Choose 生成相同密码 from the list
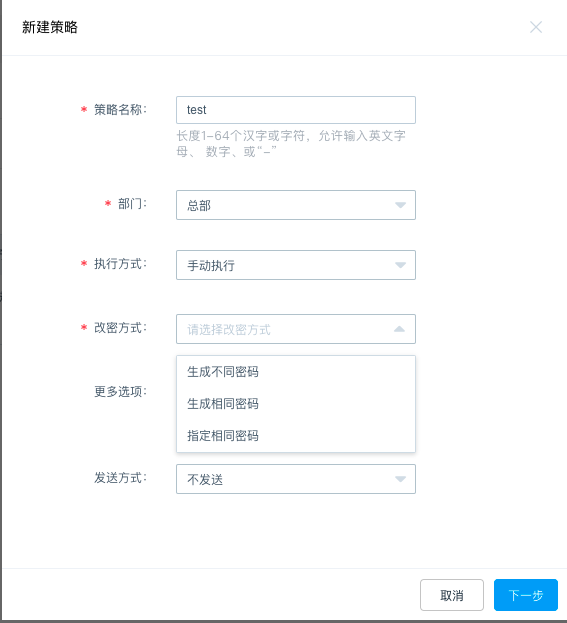The image size is (567, 623). [296, 404]
